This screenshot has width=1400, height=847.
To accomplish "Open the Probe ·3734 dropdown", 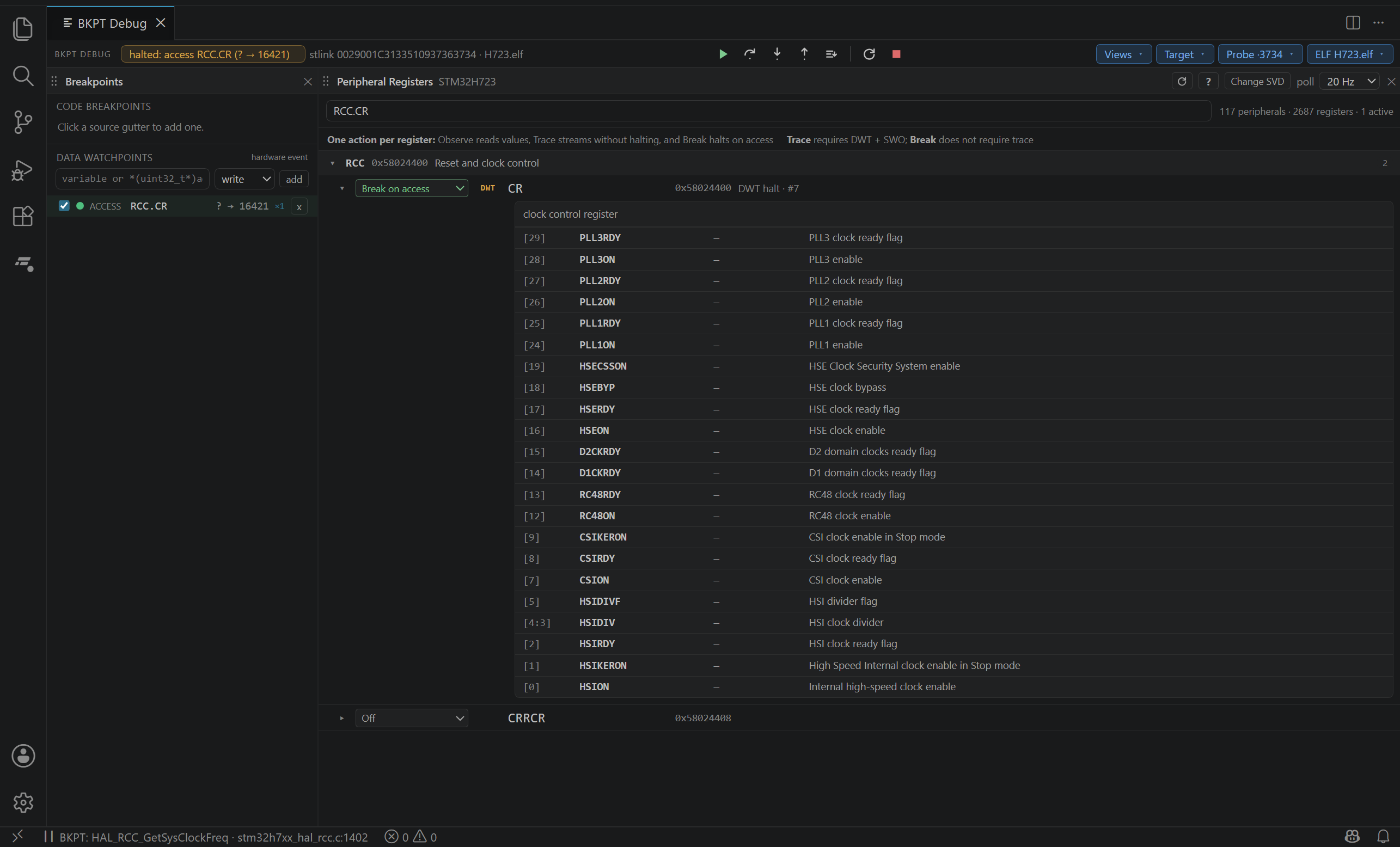I will click(1260, 54).
